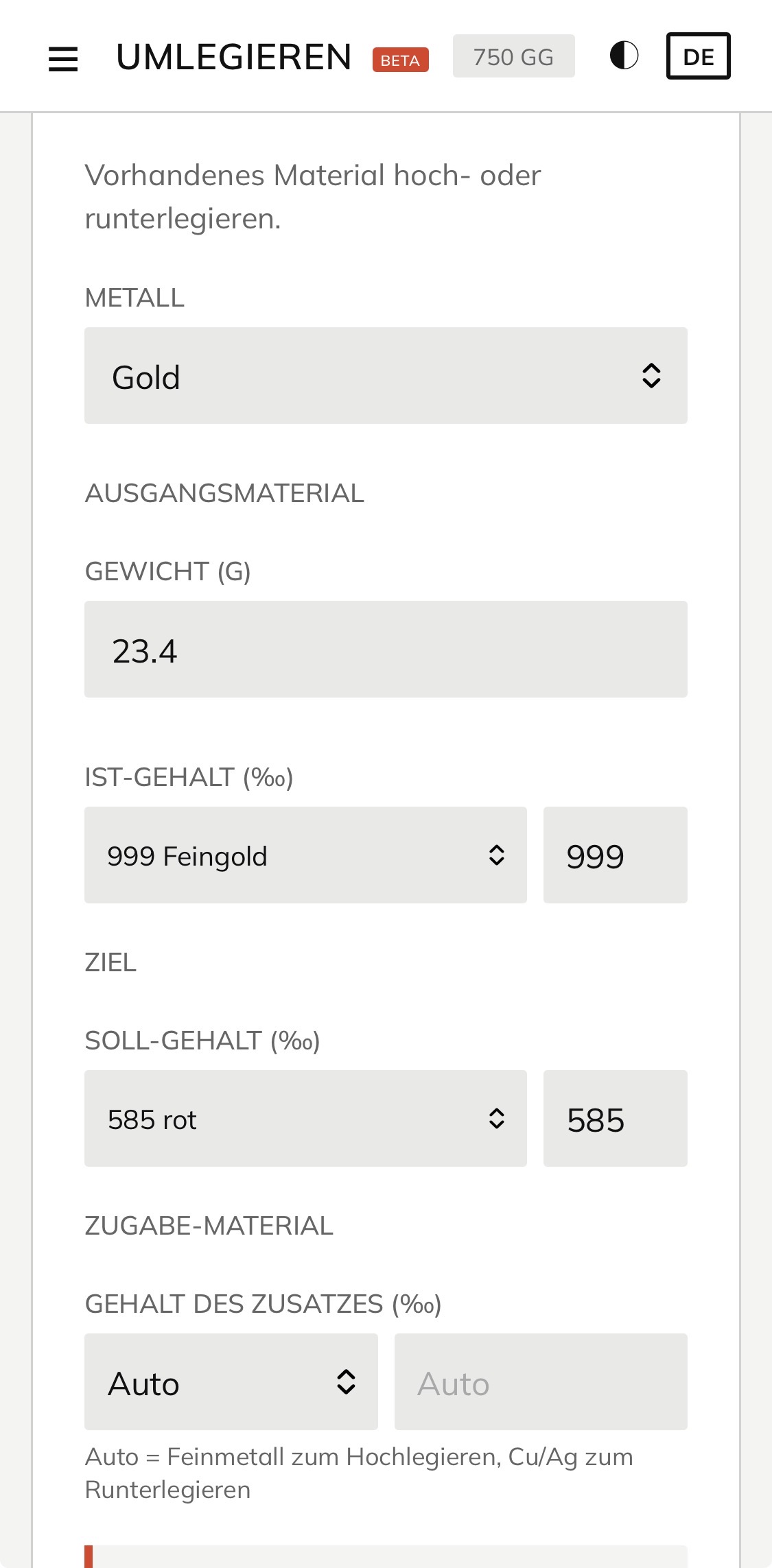
Task: Open the METALL dropdown showing Gold
Action: point(386,375)
